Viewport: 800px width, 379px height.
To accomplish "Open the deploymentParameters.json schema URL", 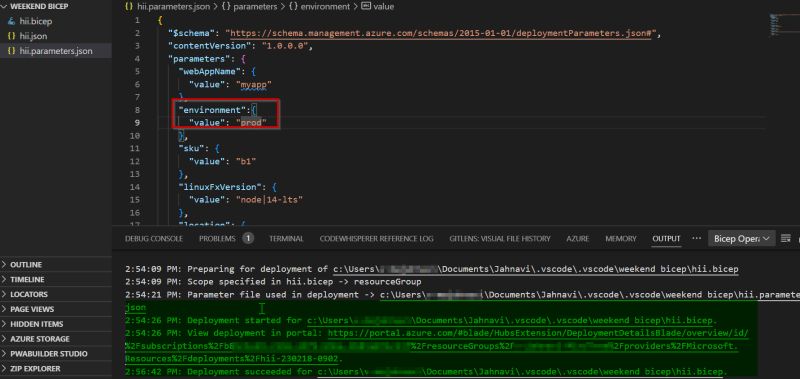I will 441,34.
